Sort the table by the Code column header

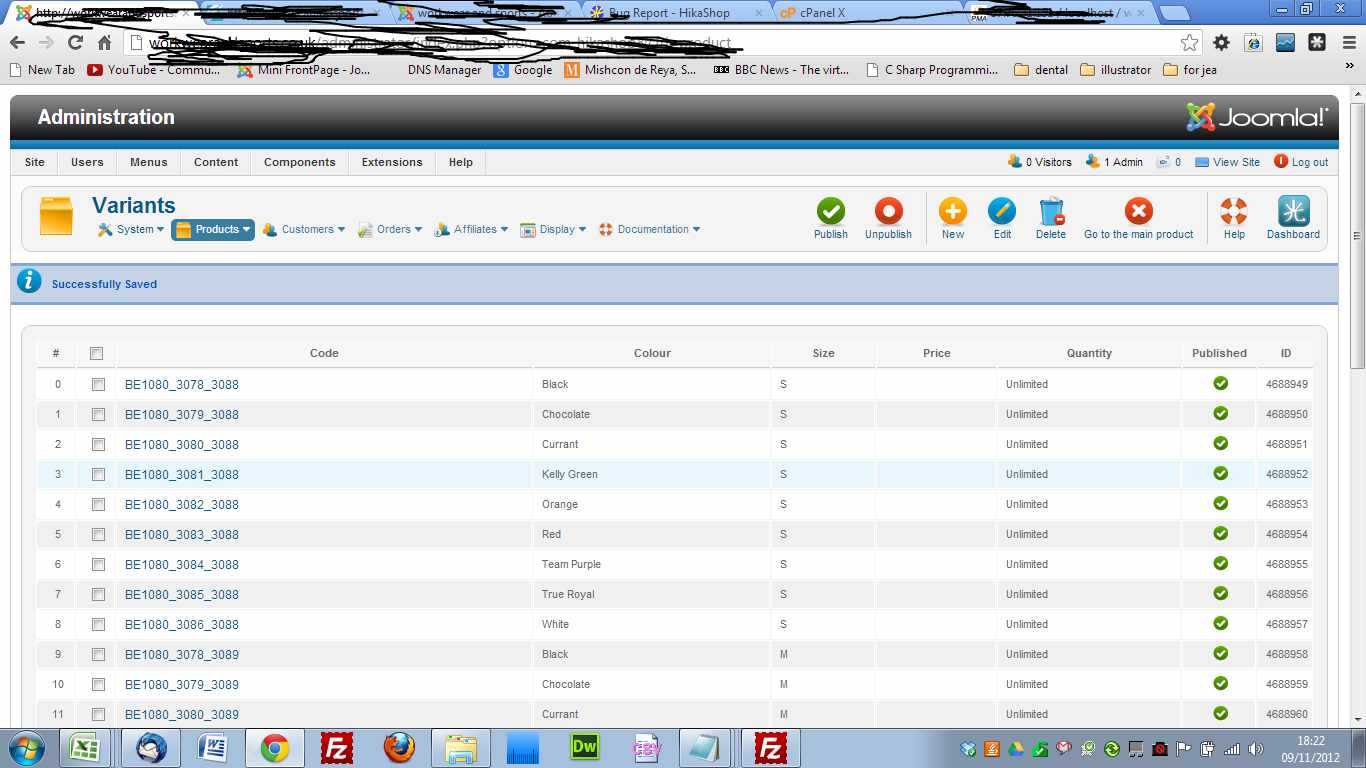tap(324, 353)
